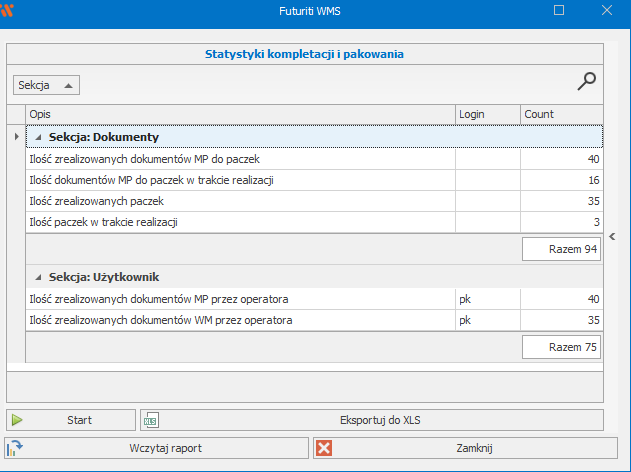Sort by the Login column header
Image resolution: width=631 pixels, height=472 pixels.
tap(486, 114)
